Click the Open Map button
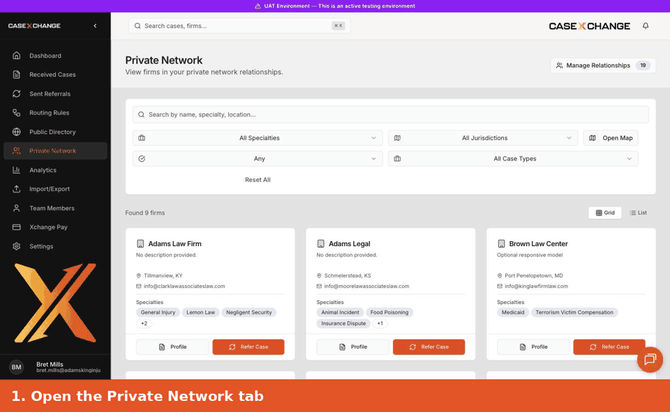Image resolution: width=670 pixels, height=412 pixels. click(x=611, y=138)
